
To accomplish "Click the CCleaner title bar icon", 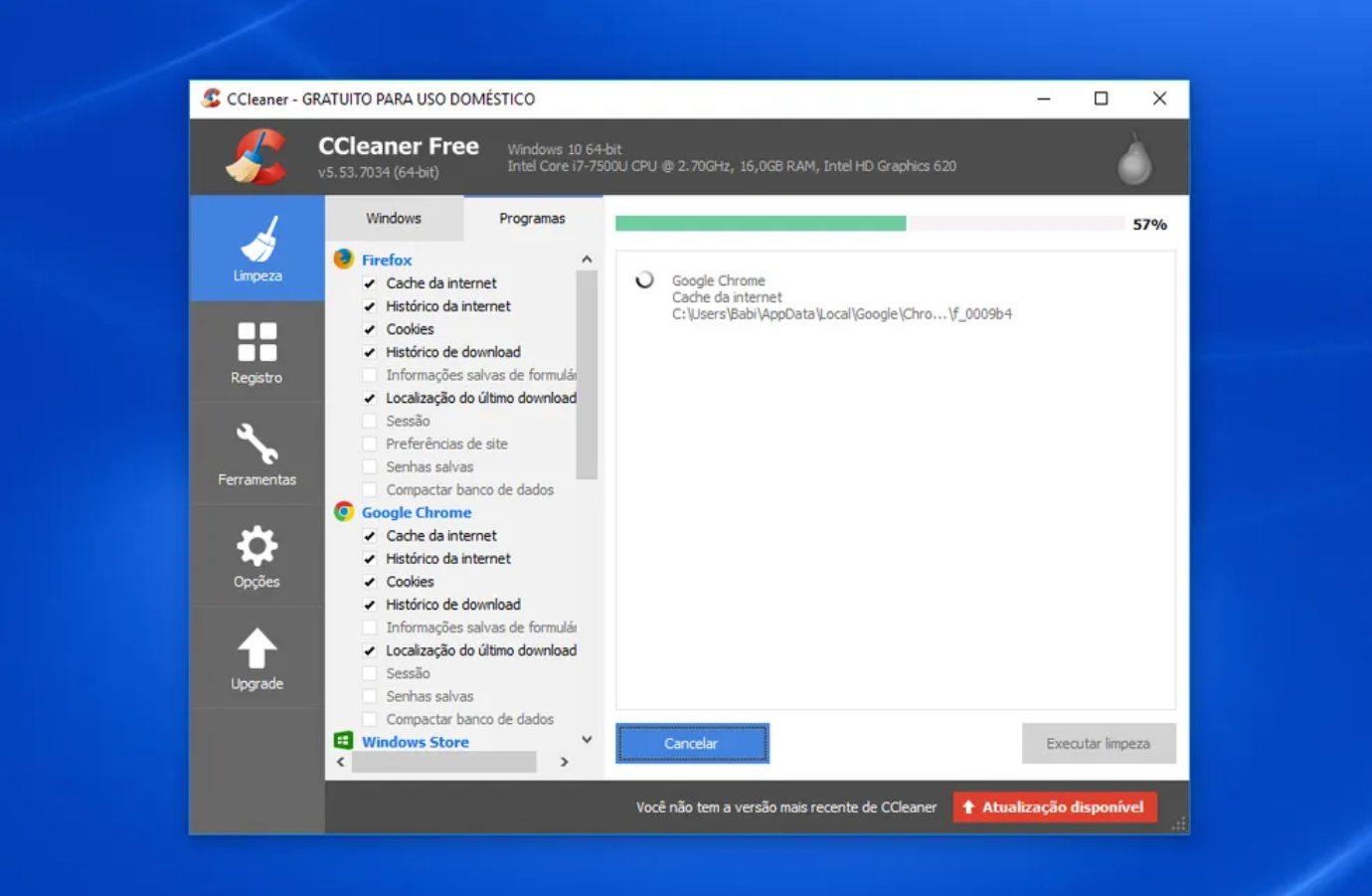I will pos(211,98).
